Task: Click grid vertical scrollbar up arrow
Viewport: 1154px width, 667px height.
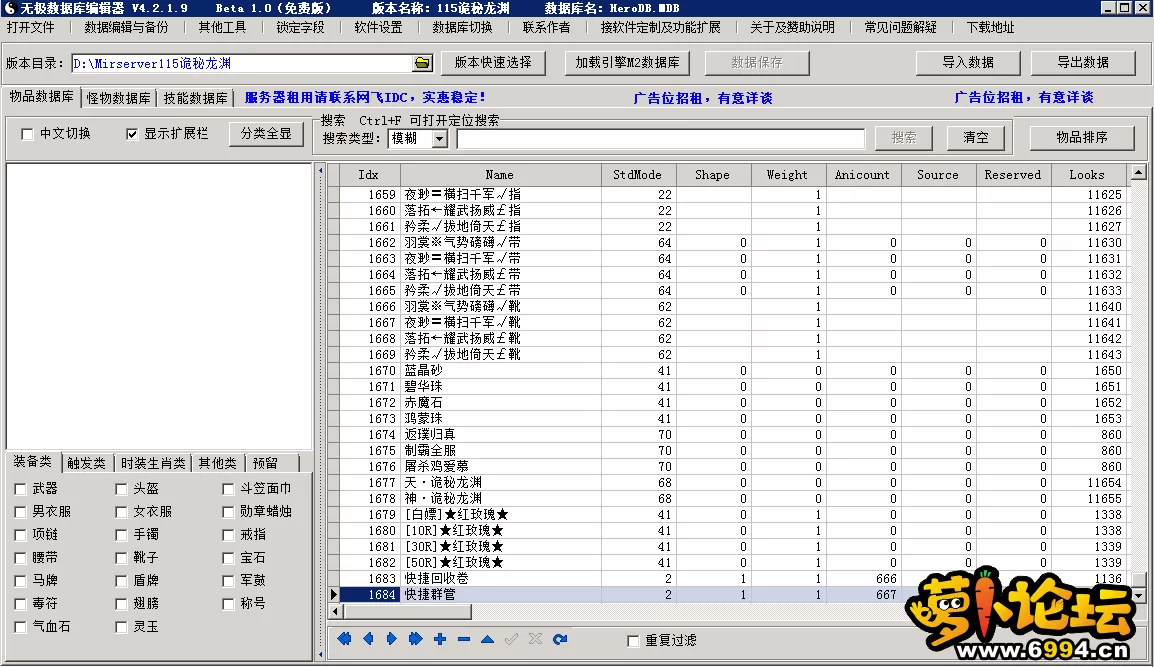Action: click(x=1139, y=172)
